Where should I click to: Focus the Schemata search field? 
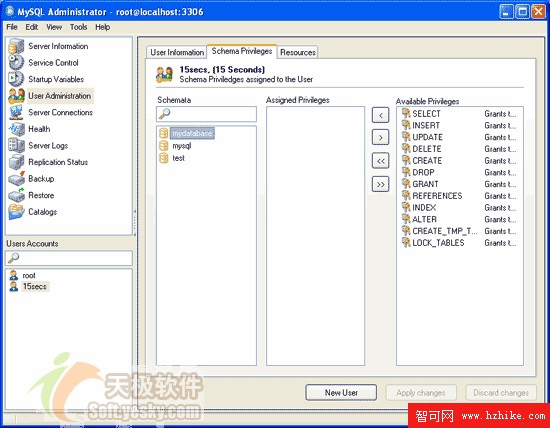[206, 114]
